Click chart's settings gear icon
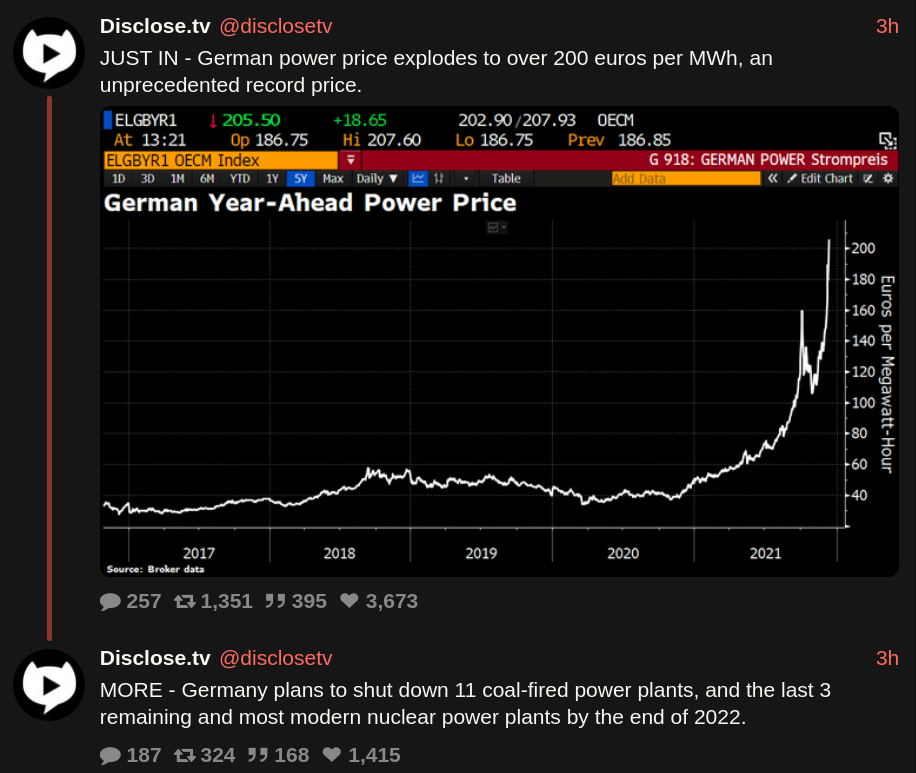 888,179
